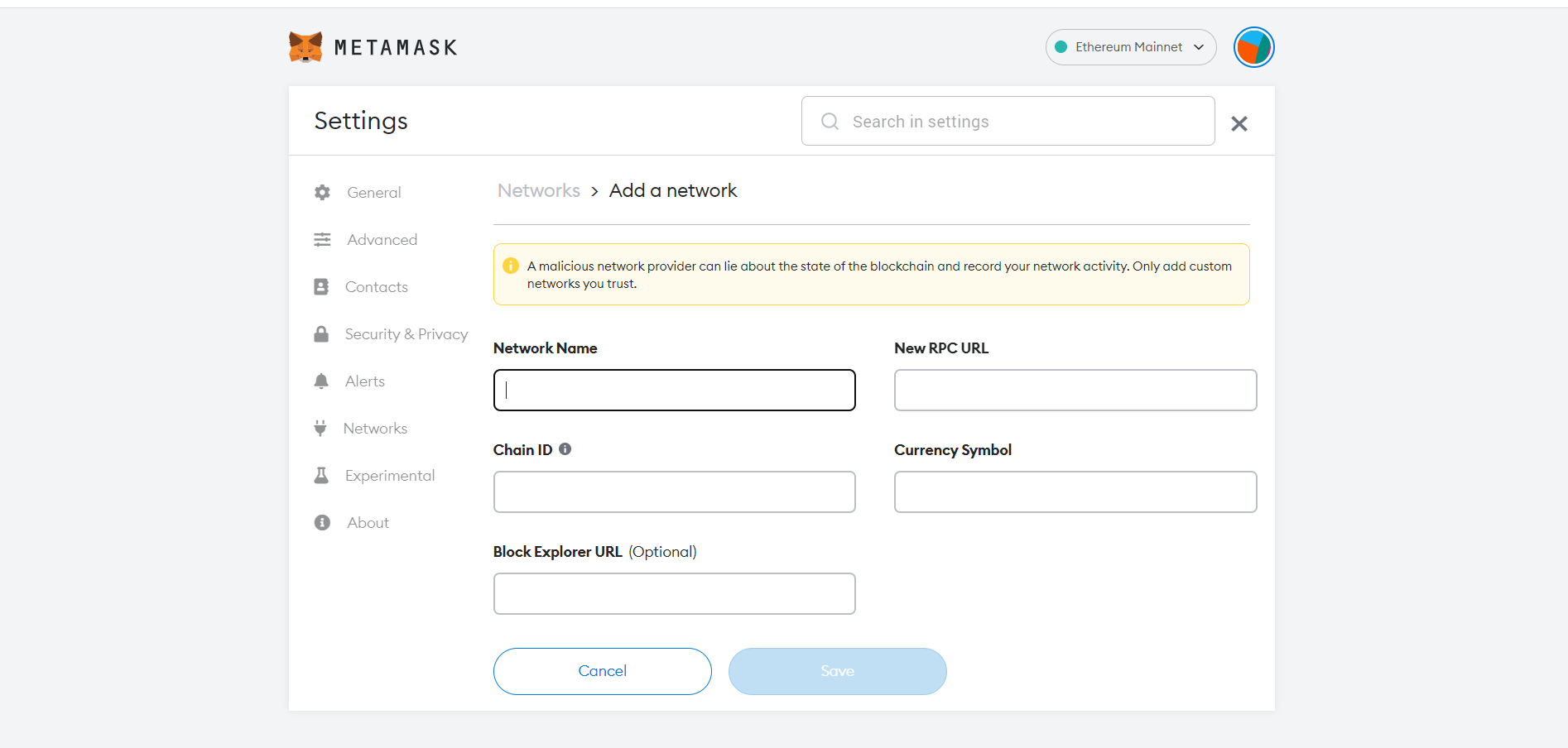Open the About settings section
Viewport: 1568px width, 748px height.
(368, 523)
